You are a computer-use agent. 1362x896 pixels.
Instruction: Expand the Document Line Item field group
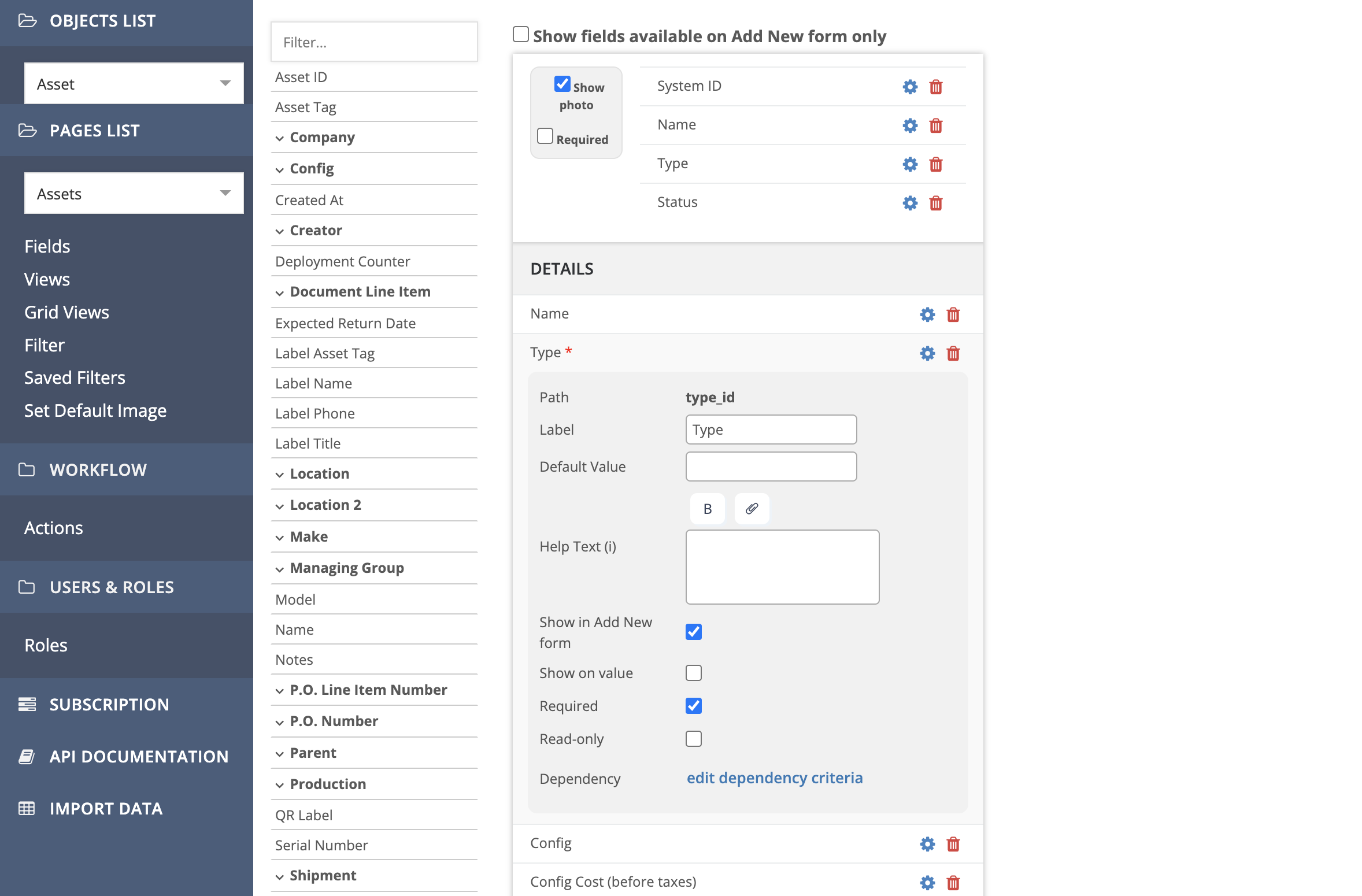click(281, 292)
